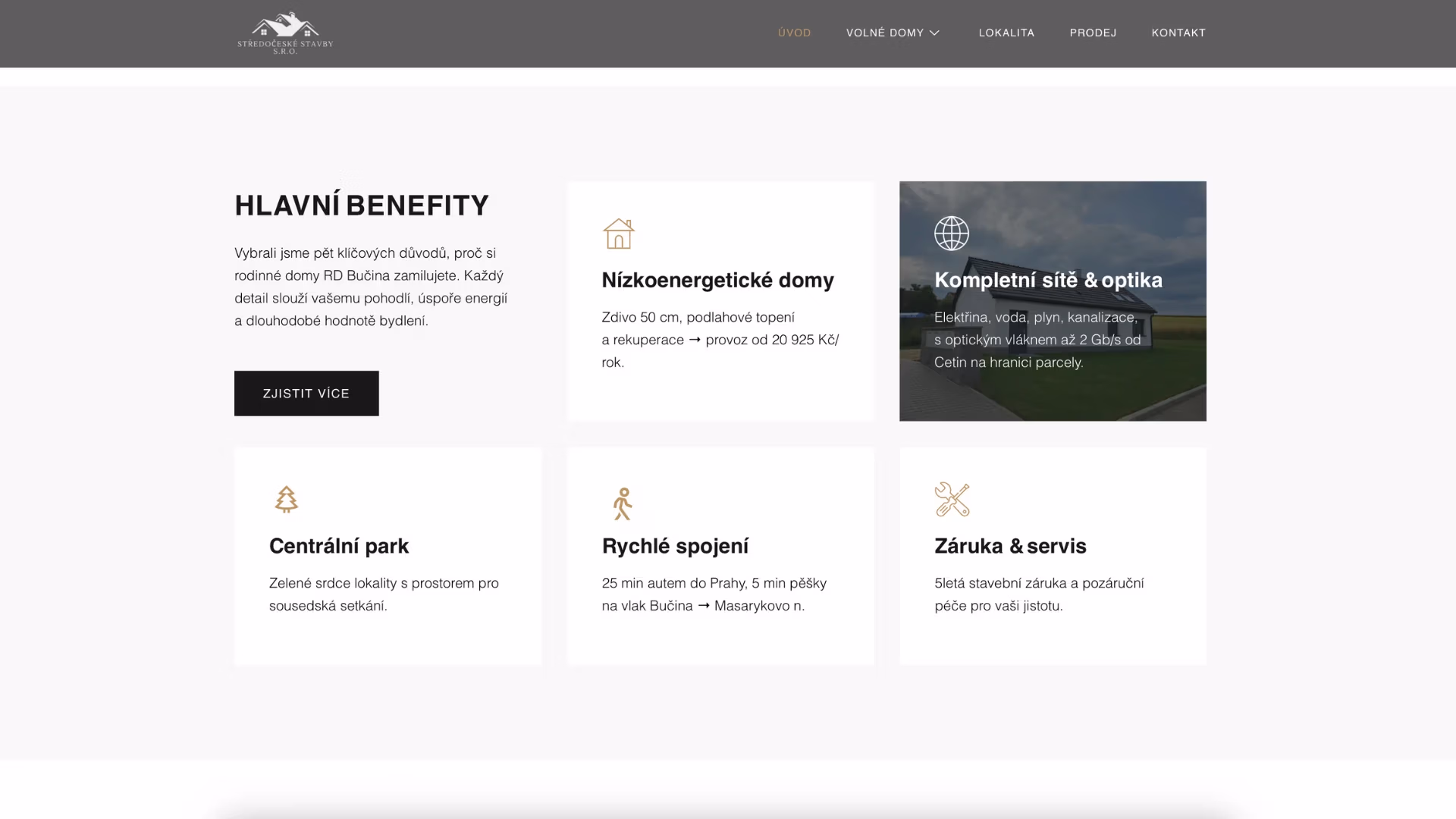Click the Kompletní sítě & optika photo card
The width and height of the screenshot is (1456, 819).
pyautogui.click(x=1052, y=301)
